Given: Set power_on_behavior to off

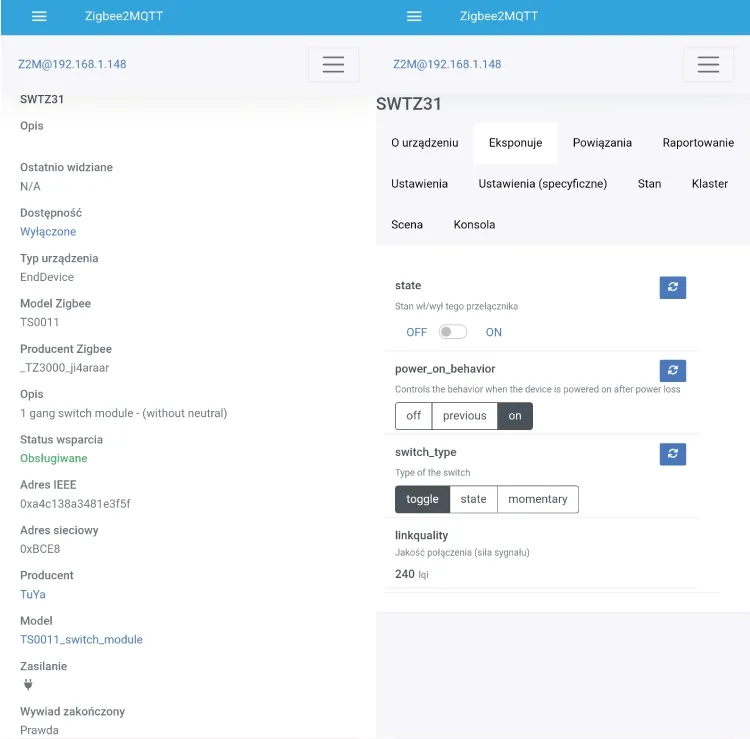Looking at the screenshot, I should 413,416.
